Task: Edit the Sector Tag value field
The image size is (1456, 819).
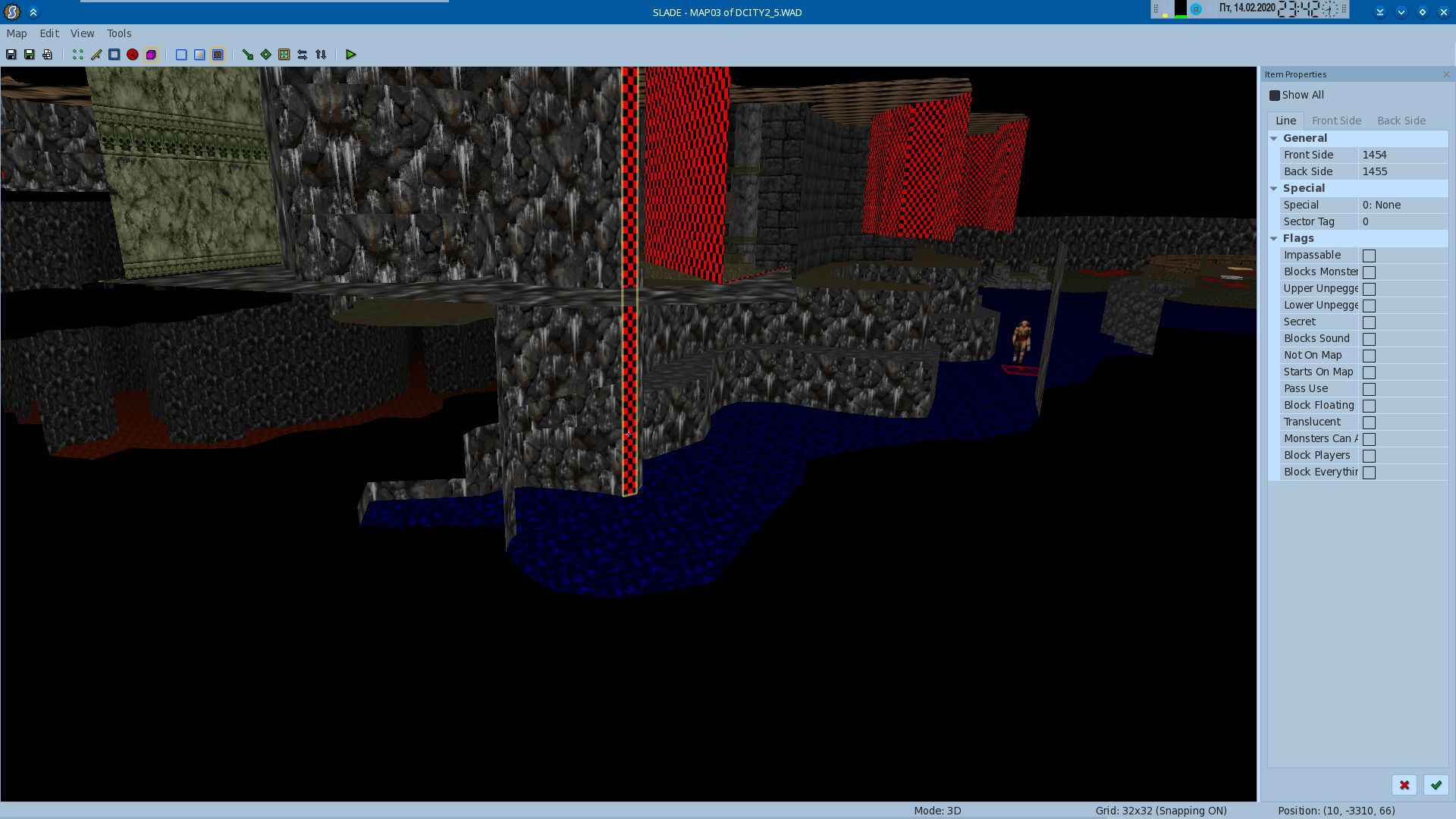Action: click(1403, 221)
